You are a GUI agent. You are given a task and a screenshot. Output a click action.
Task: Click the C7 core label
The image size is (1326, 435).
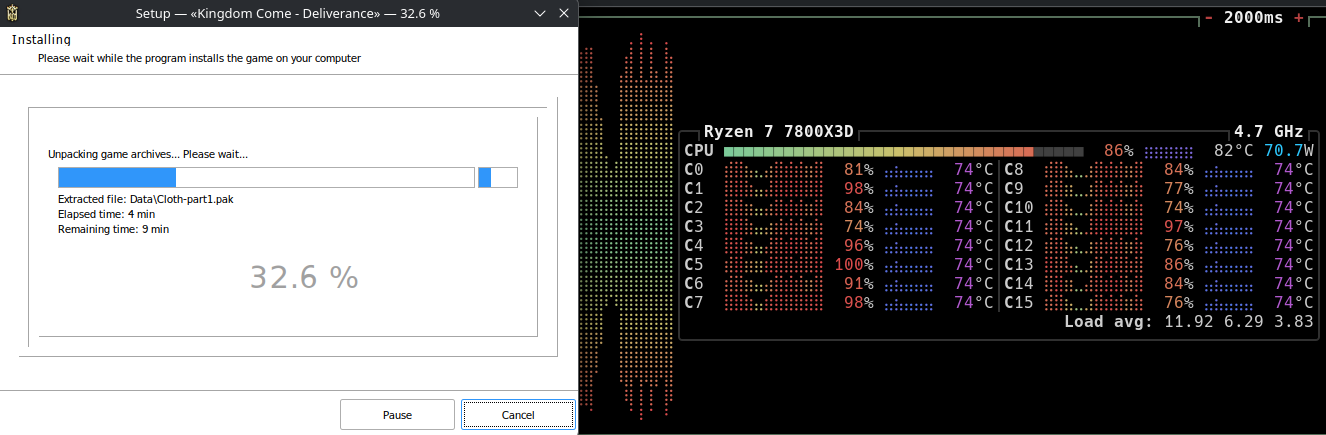pyautogui.click(x=694, y=303)
